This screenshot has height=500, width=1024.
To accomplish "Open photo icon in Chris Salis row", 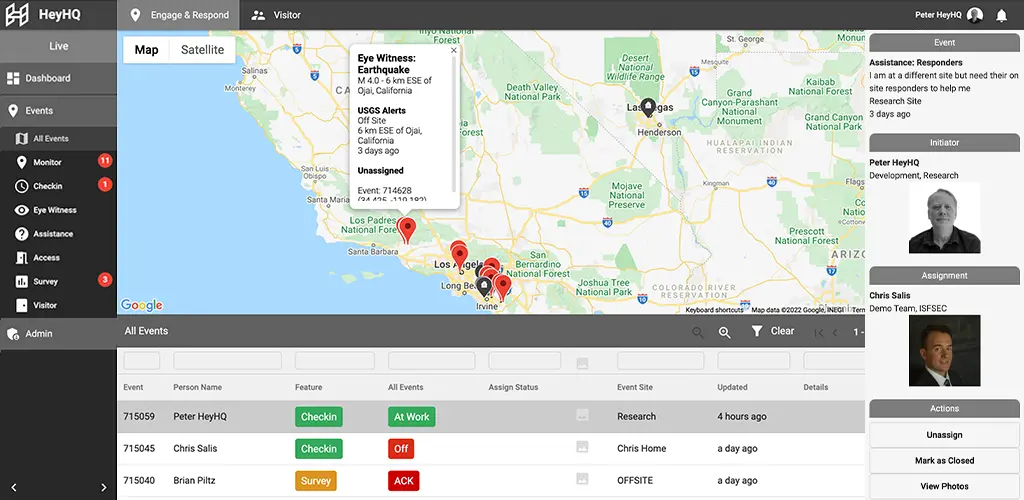I will pos(583,447).
